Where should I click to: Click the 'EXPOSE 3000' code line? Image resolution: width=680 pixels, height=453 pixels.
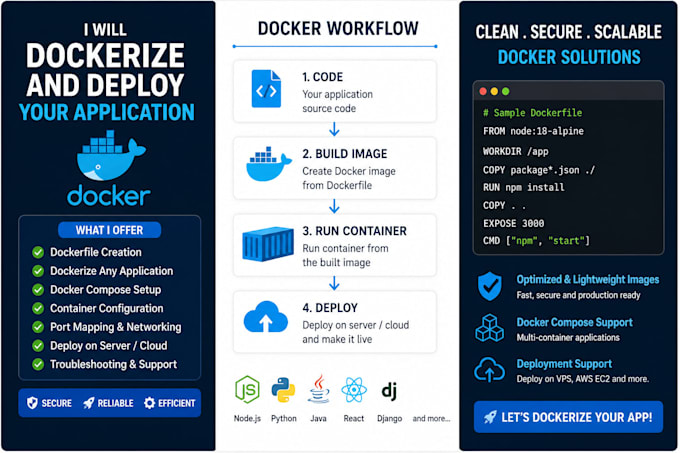513,223
